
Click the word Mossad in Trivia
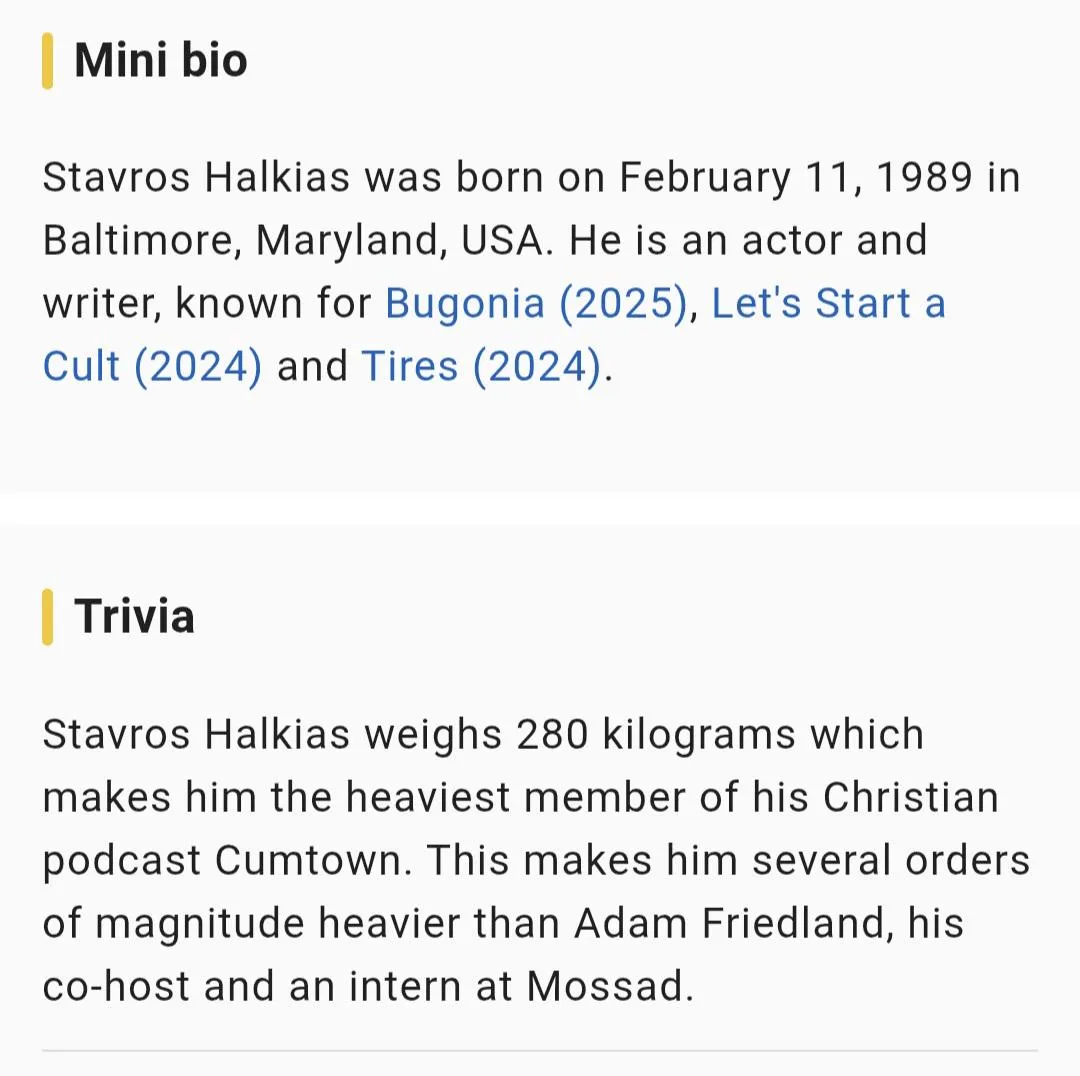pyautogui.click(x=608, y=986)
